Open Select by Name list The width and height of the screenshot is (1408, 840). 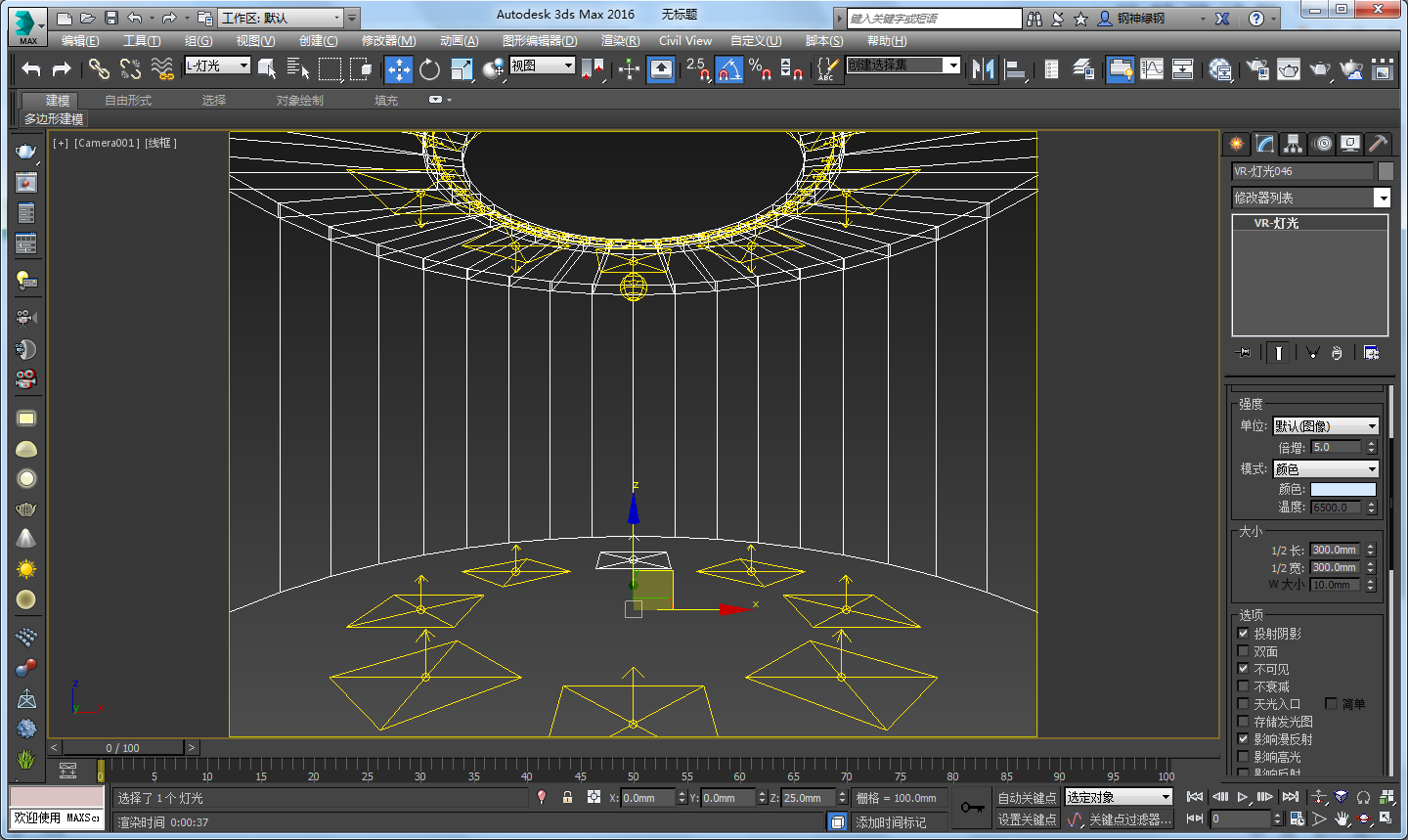298,68
